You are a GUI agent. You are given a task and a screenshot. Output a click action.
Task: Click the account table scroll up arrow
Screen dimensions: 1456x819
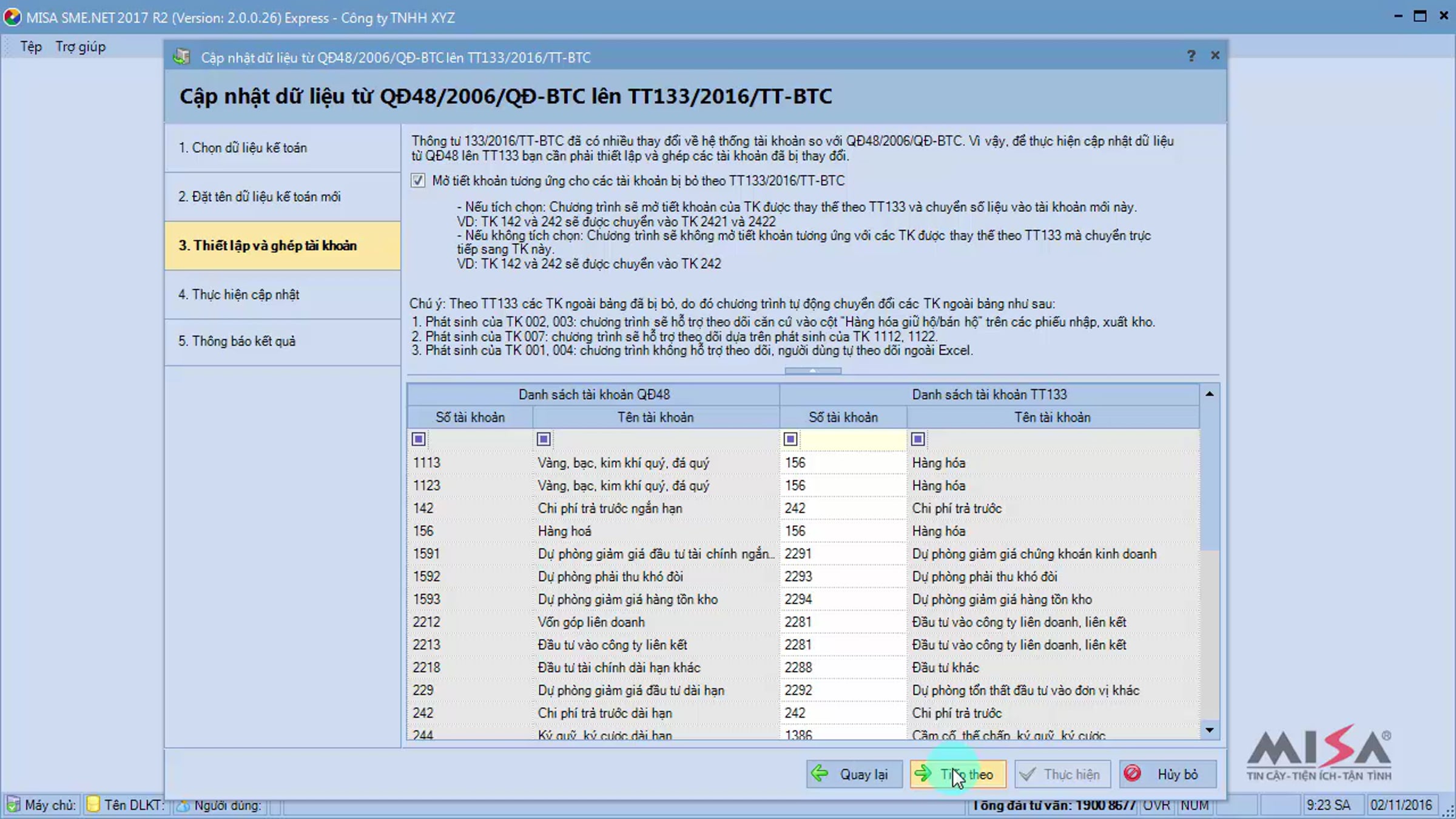[x=1209, y=394]
